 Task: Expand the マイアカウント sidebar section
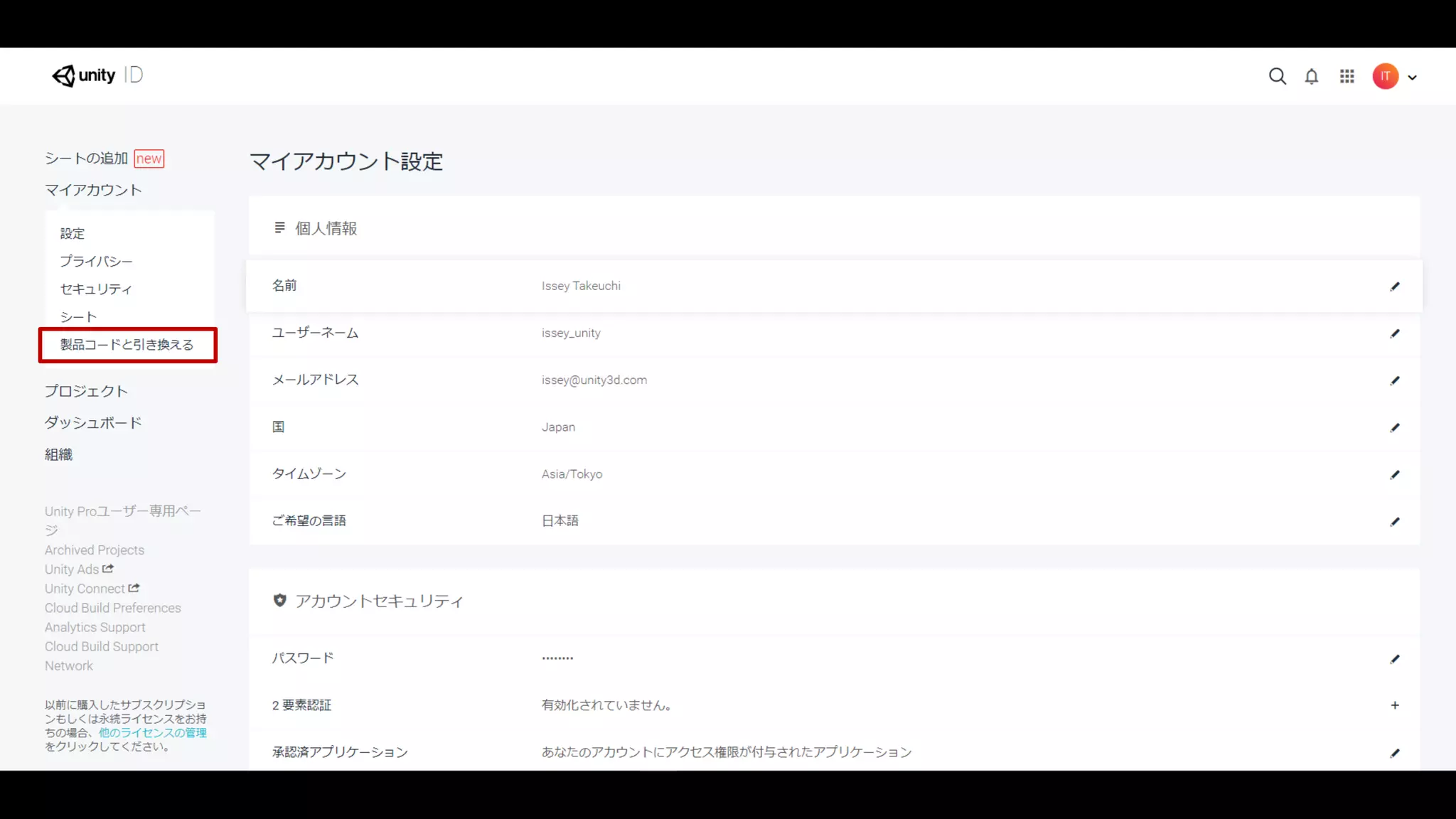pyautogui.click(x=93, y=190)
